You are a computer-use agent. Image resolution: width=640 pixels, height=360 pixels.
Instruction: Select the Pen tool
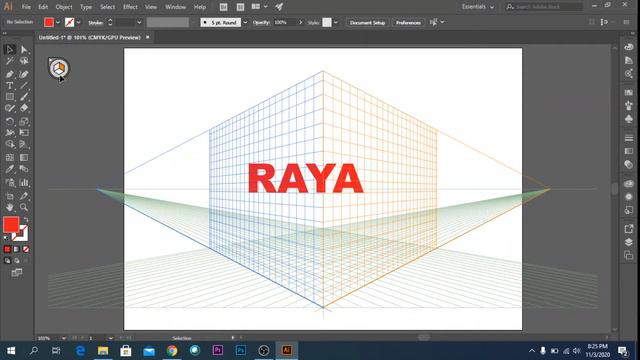click(x=10, y=74)
